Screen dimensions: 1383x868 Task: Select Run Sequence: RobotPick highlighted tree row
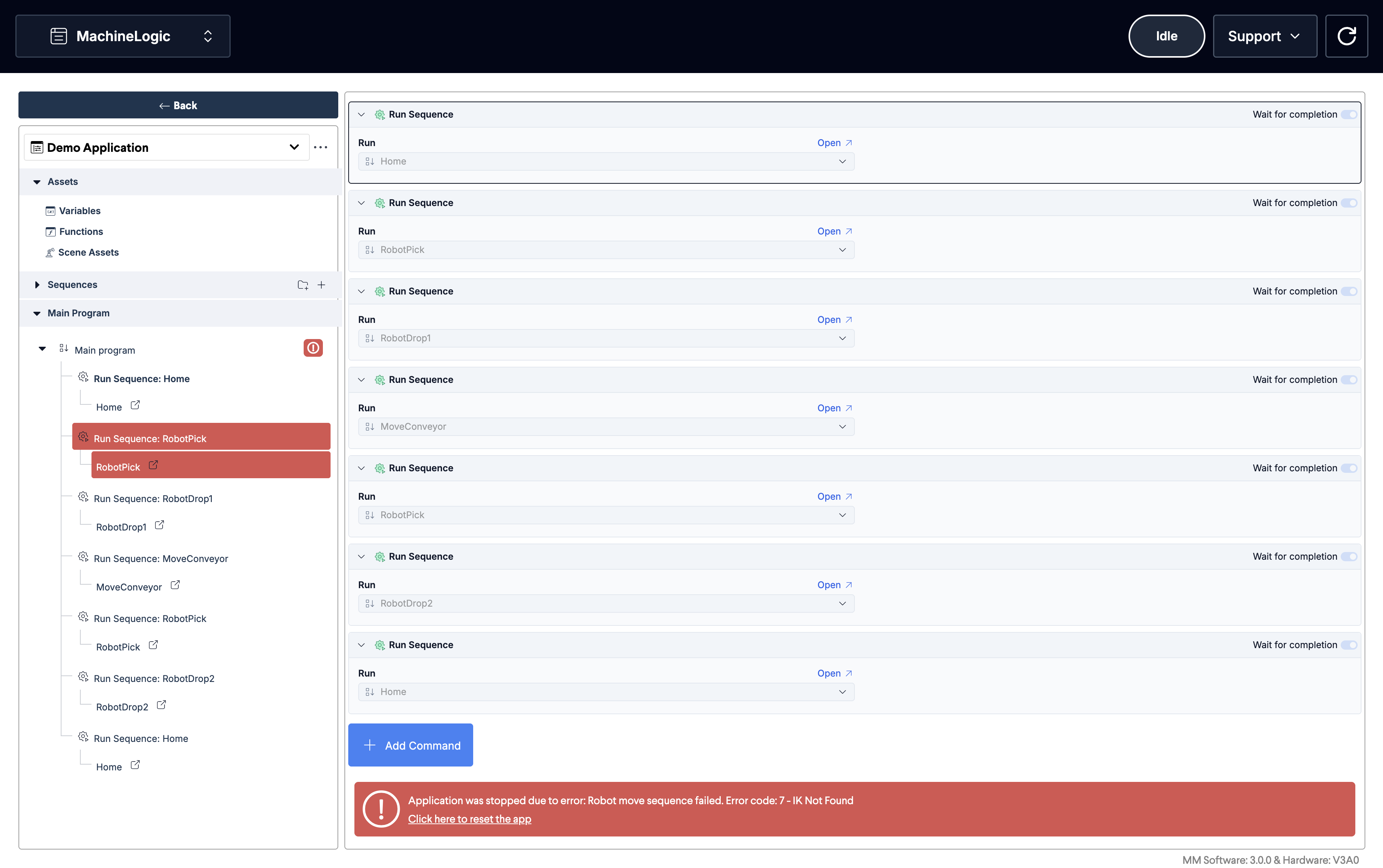point(201,436)
